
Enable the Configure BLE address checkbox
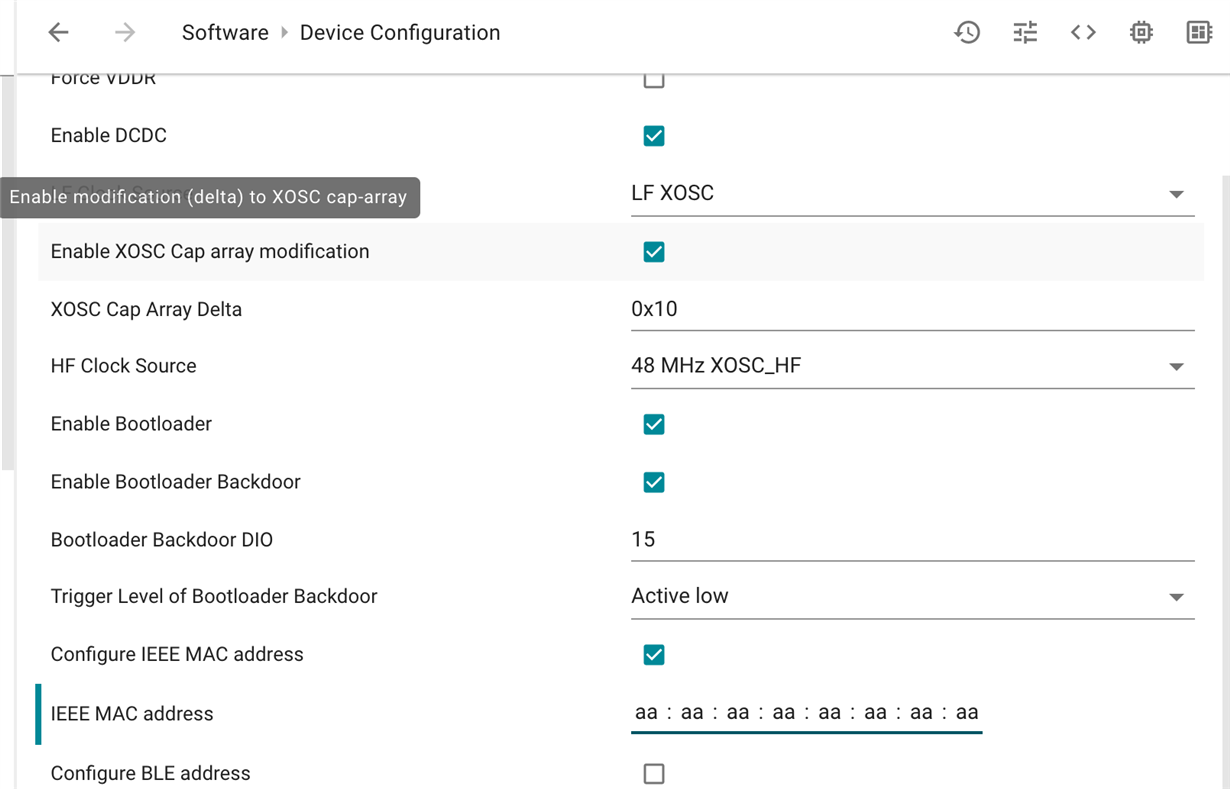(x=654, y=773)
